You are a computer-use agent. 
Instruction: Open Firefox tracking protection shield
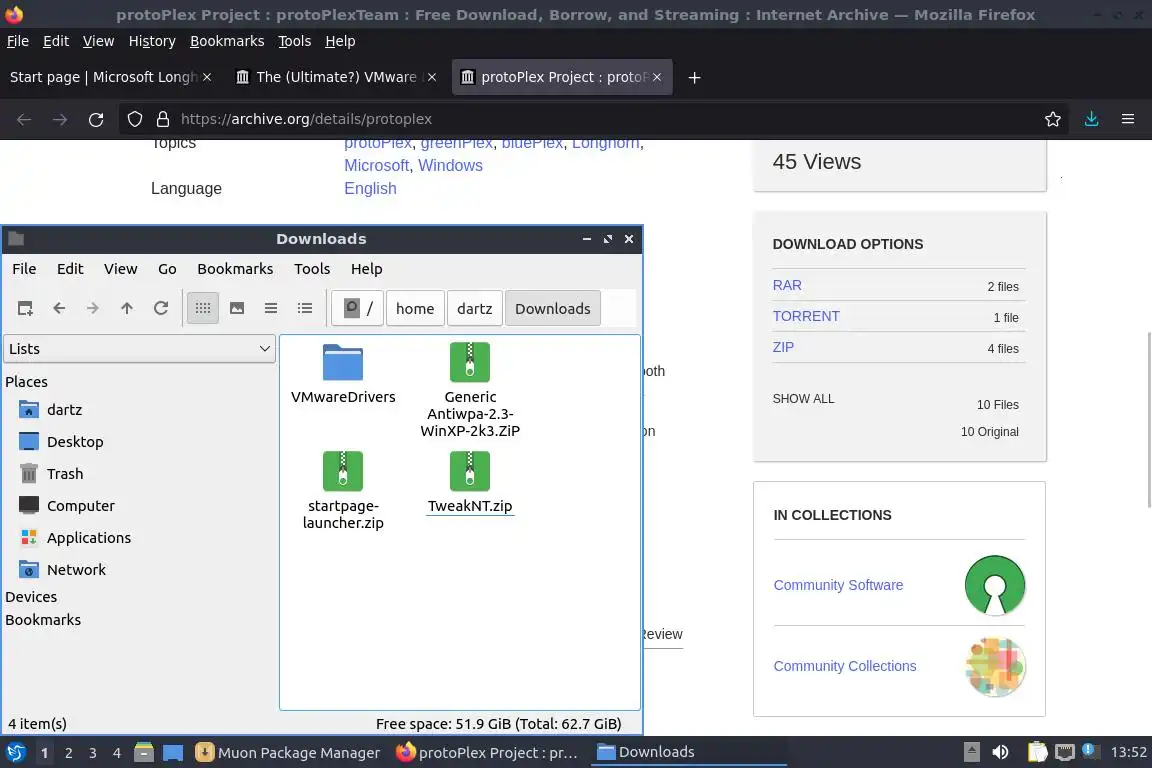[x=134, y=119]
